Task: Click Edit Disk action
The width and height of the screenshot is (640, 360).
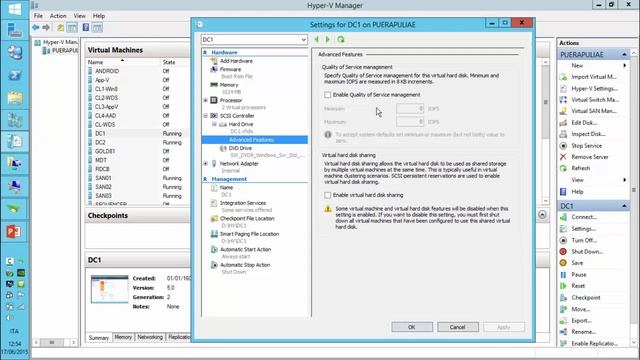Action: tap(584, 122)
